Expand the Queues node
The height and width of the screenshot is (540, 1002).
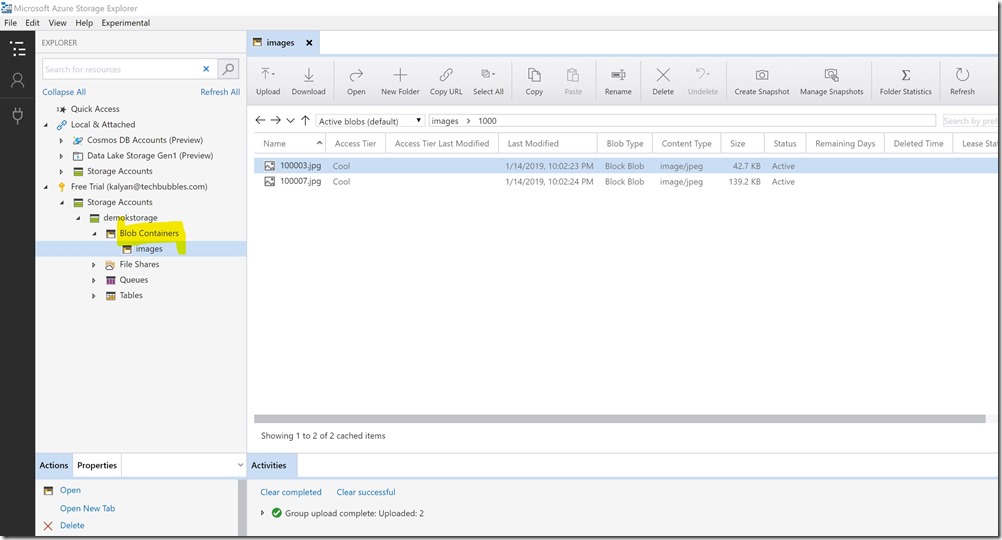pyautogui.click(x=94, y=280)
